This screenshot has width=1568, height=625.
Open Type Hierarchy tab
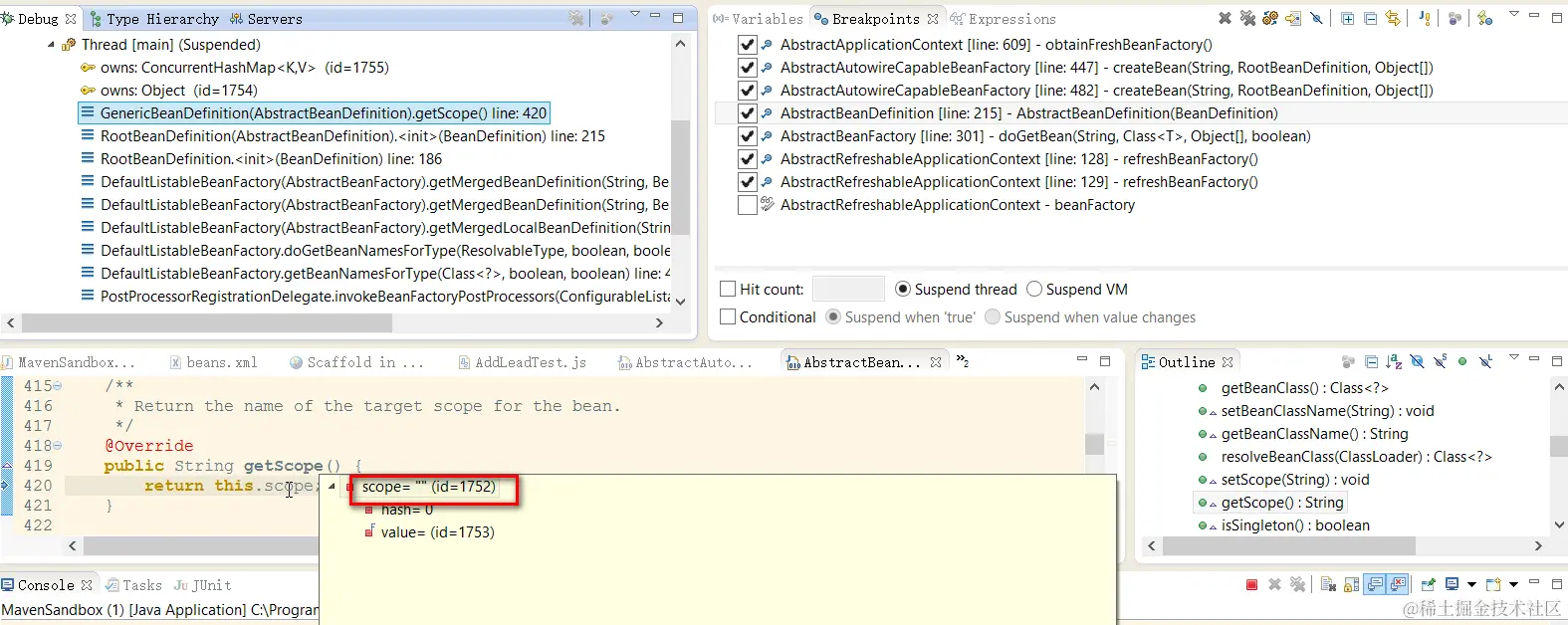click(x=153, y=19)
